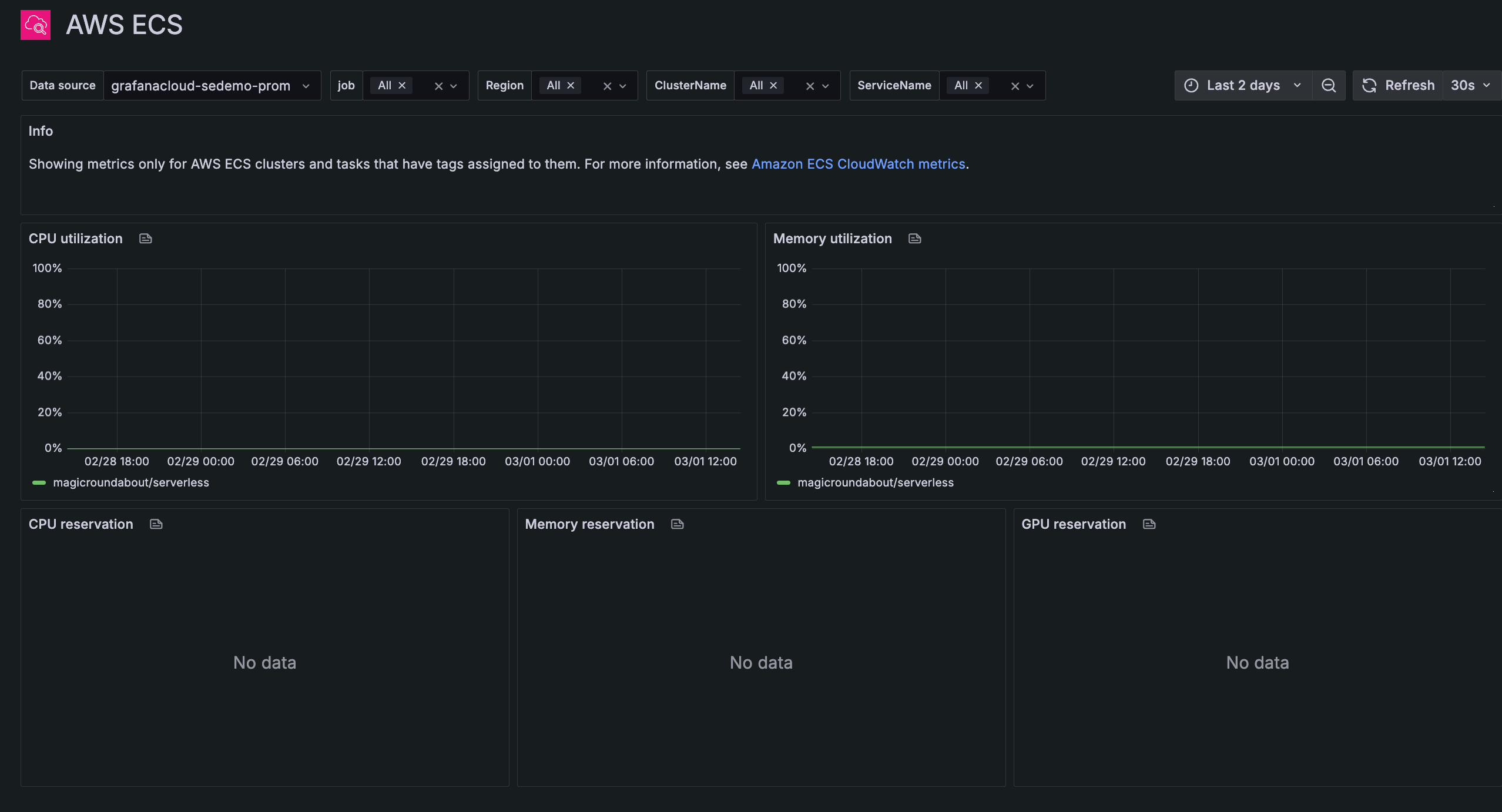Open the Data source dropdown
This screenshot has height=812, width=1502.
pos(212,86)
